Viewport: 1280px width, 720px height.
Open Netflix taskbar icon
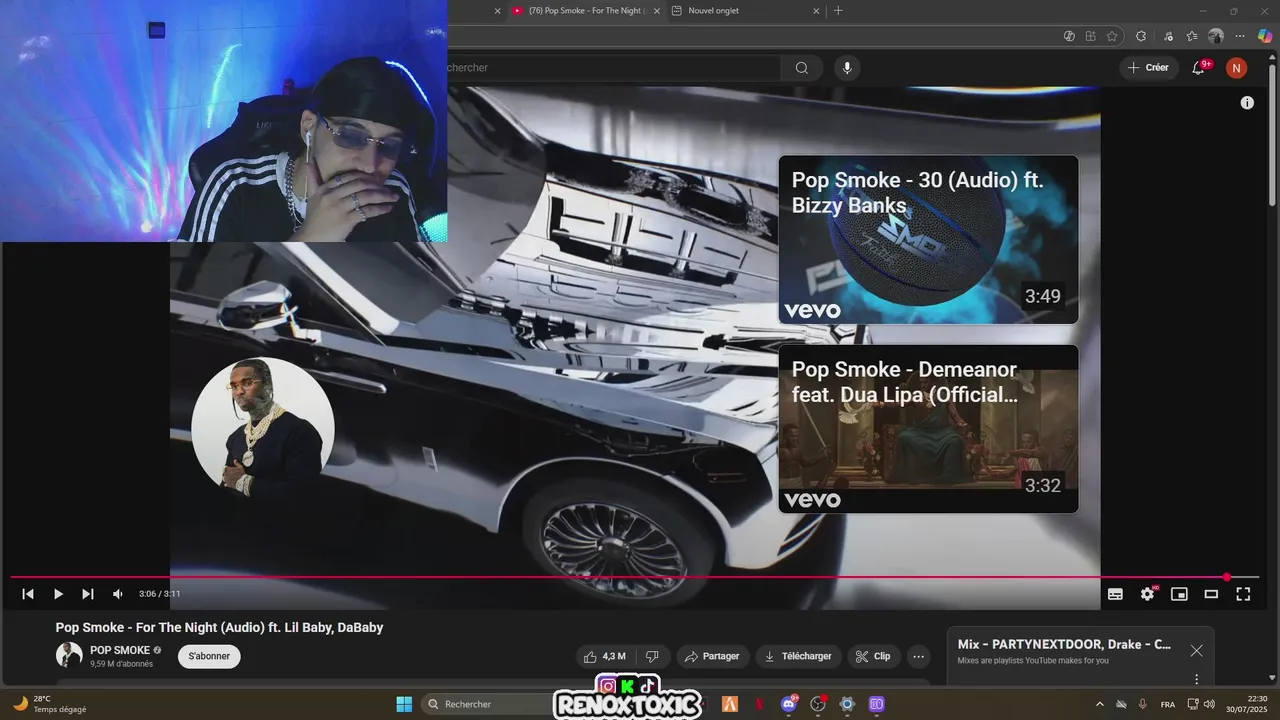click(759, 704)
